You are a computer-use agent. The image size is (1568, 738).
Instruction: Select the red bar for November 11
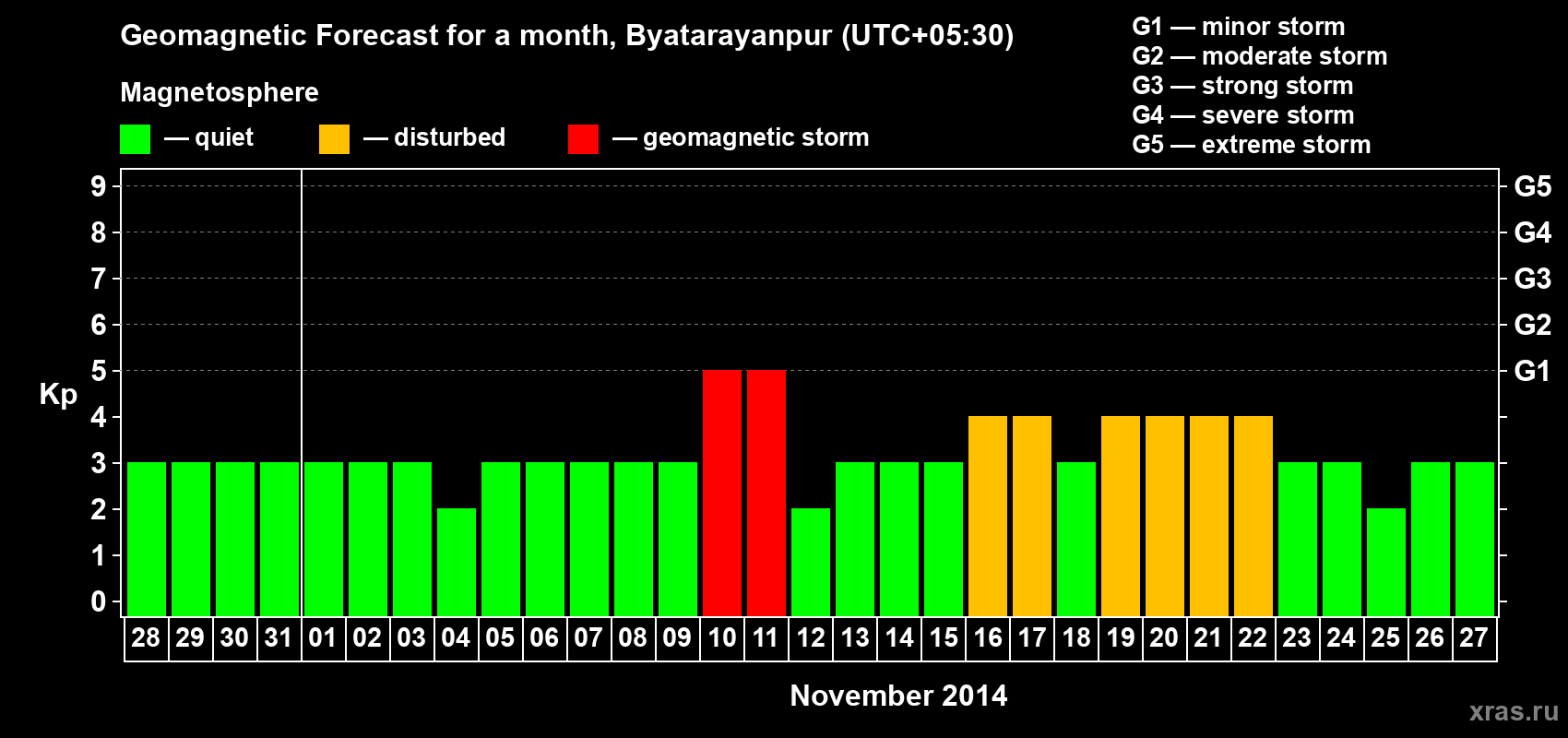[766, 493]
